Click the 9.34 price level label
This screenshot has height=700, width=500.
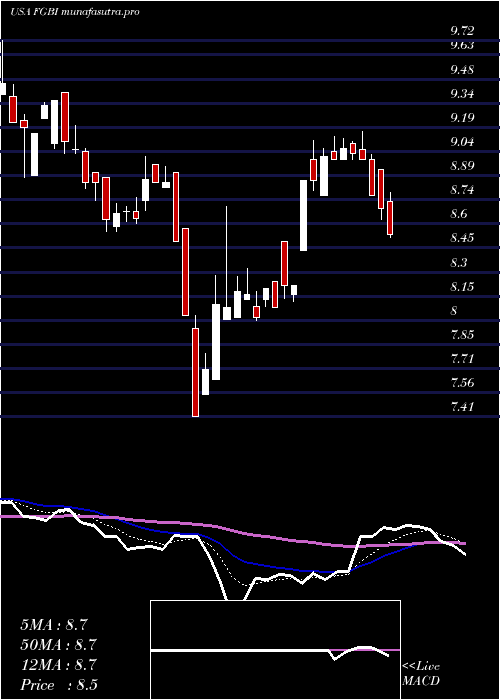[x=462, y=94]
